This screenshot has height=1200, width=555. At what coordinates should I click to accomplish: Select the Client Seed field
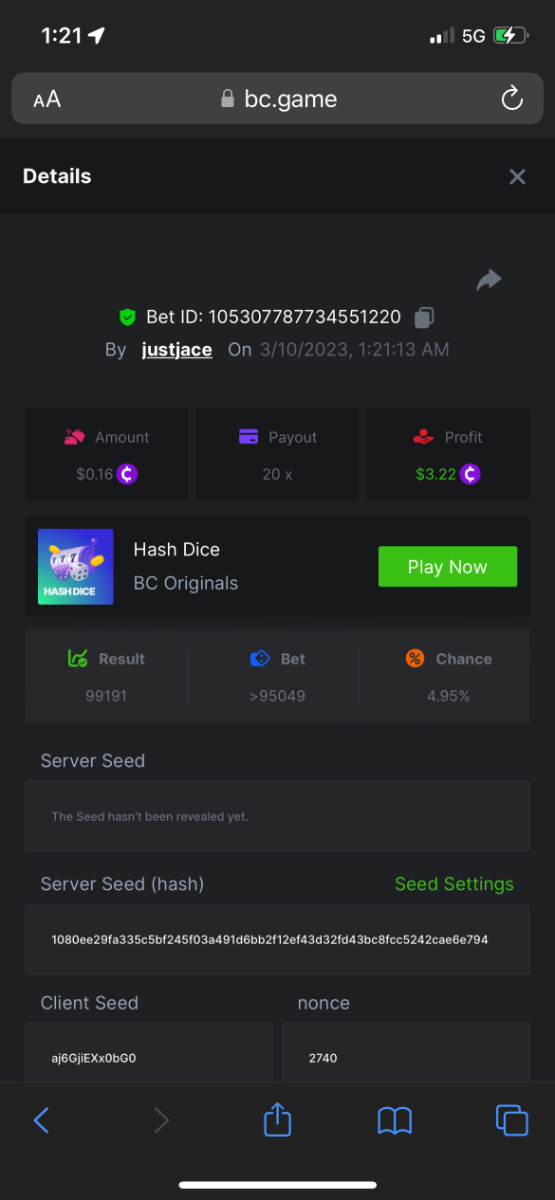149,1051
